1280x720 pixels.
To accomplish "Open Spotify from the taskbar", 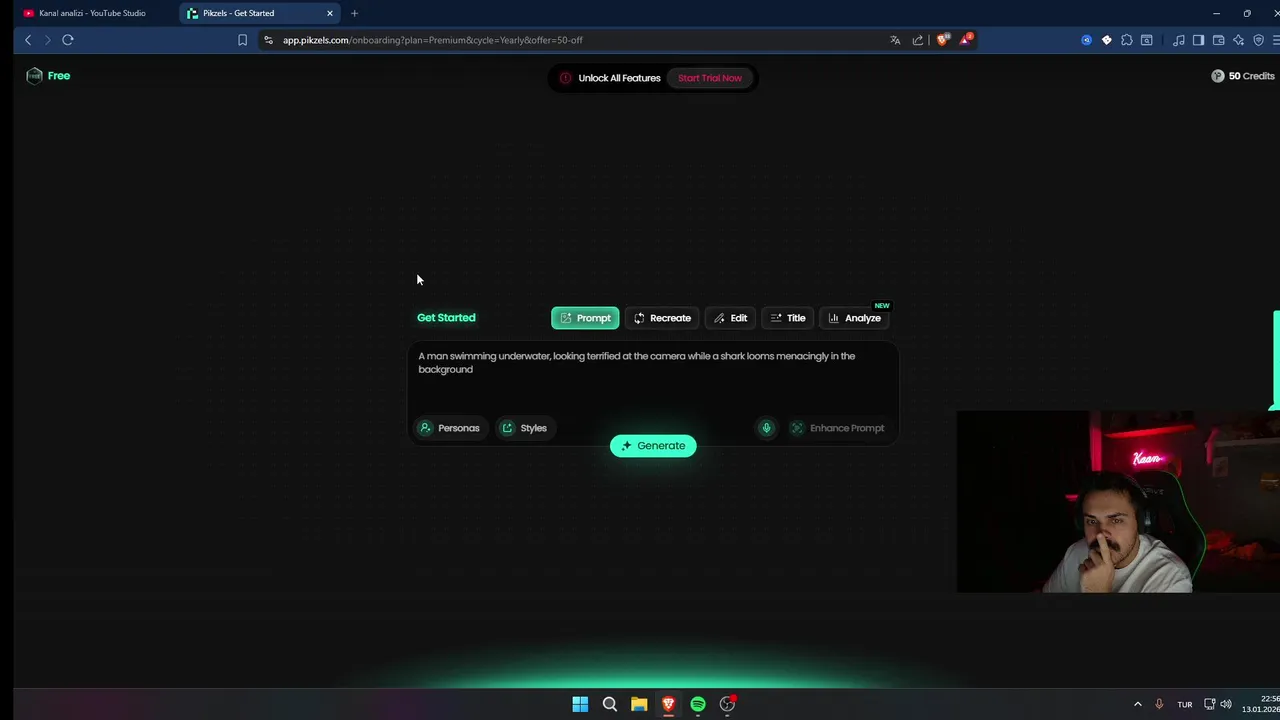I will point(698,704).
